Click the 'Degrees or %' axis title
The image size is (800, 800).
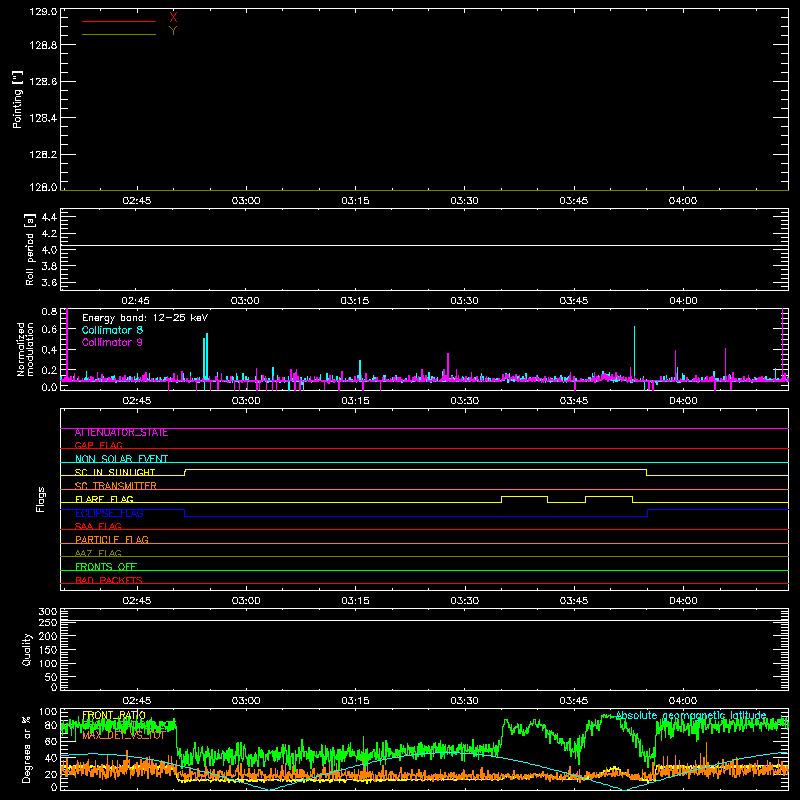click(27, 749)
